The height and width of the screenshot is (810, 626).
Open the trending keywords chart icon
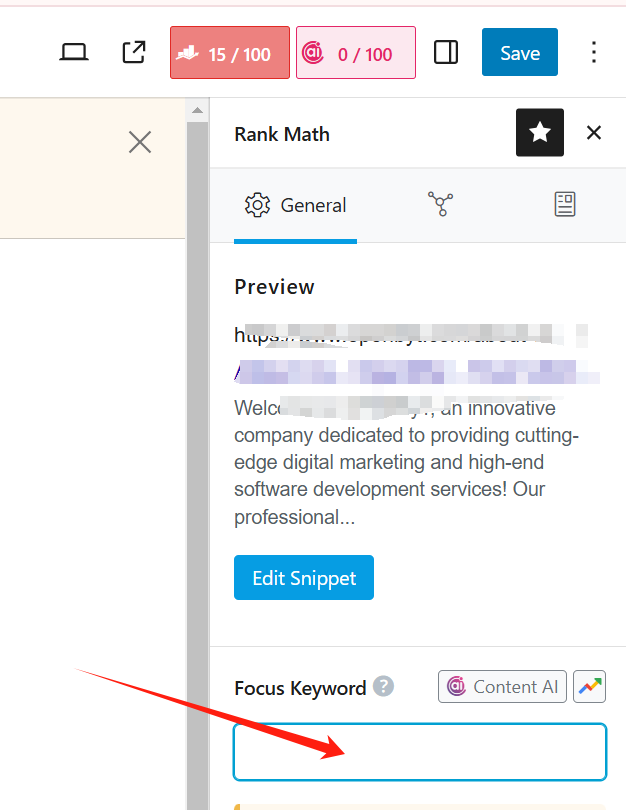[x=590, y=686]
